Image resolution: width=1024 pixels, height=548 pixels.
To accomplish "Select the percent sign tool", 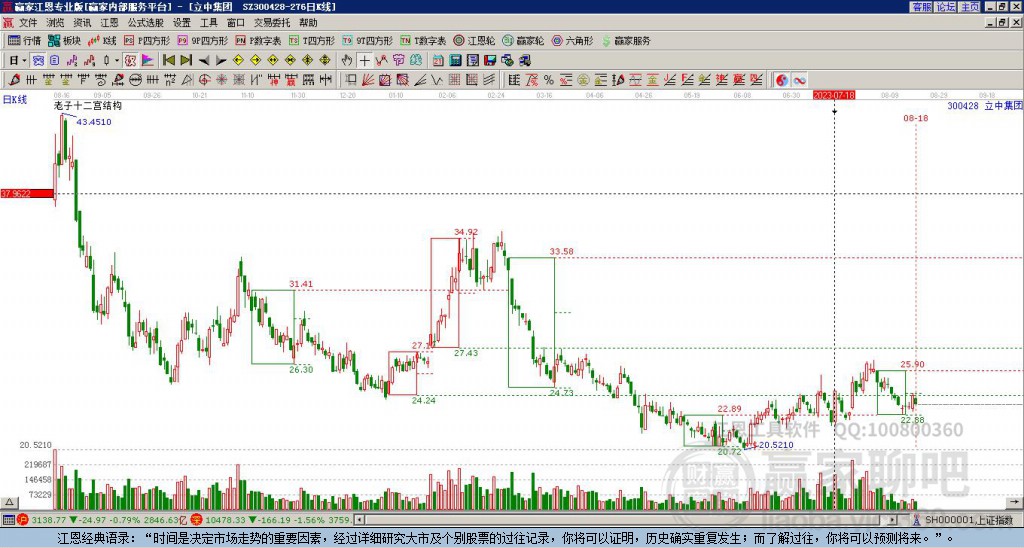I will [549, 80].
